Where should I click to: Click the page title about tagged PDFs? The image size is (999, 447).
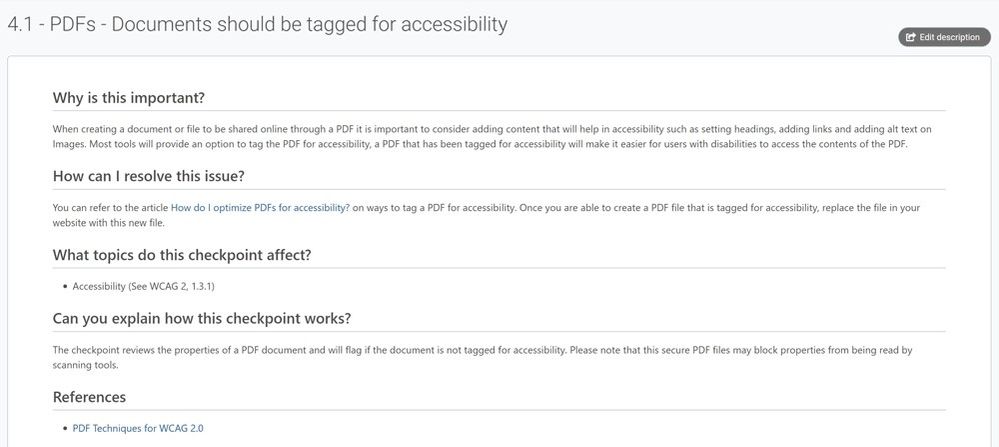pos(257,25)
